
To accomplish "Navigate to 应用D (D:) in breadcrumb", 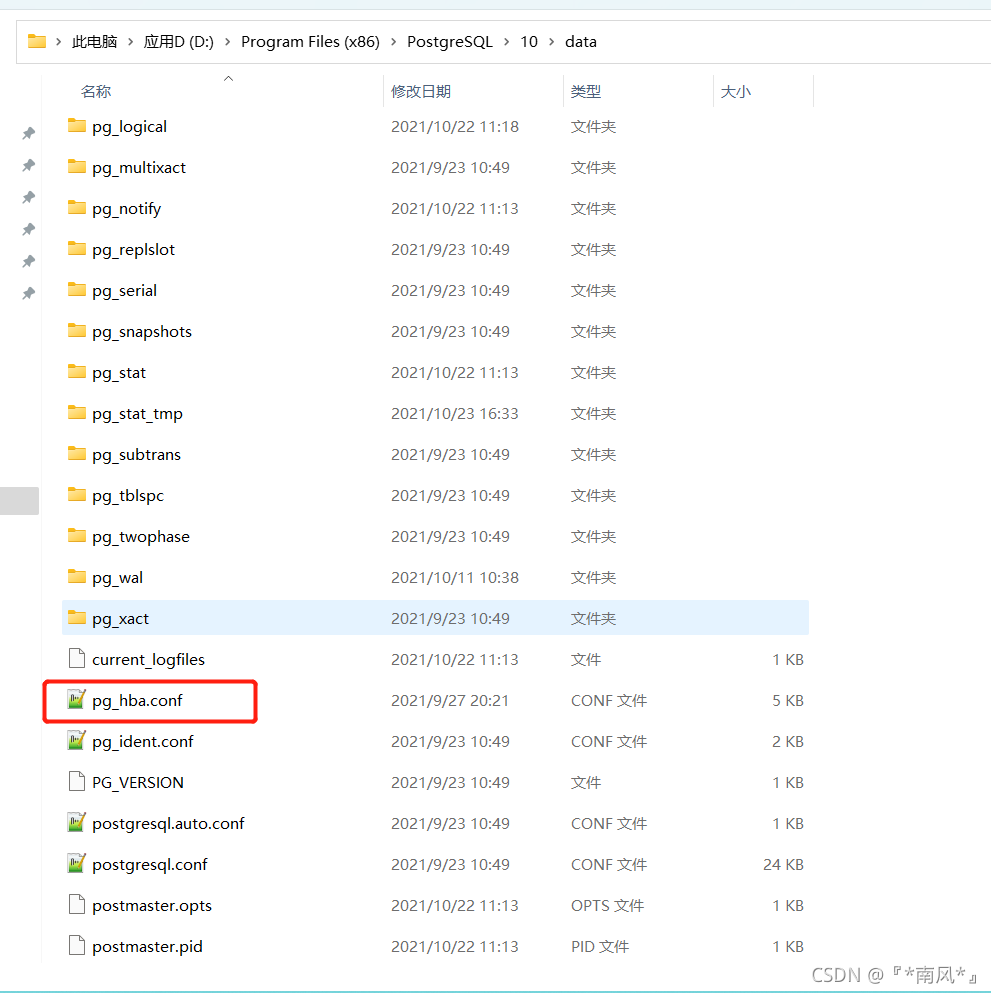I will (179, 42).
